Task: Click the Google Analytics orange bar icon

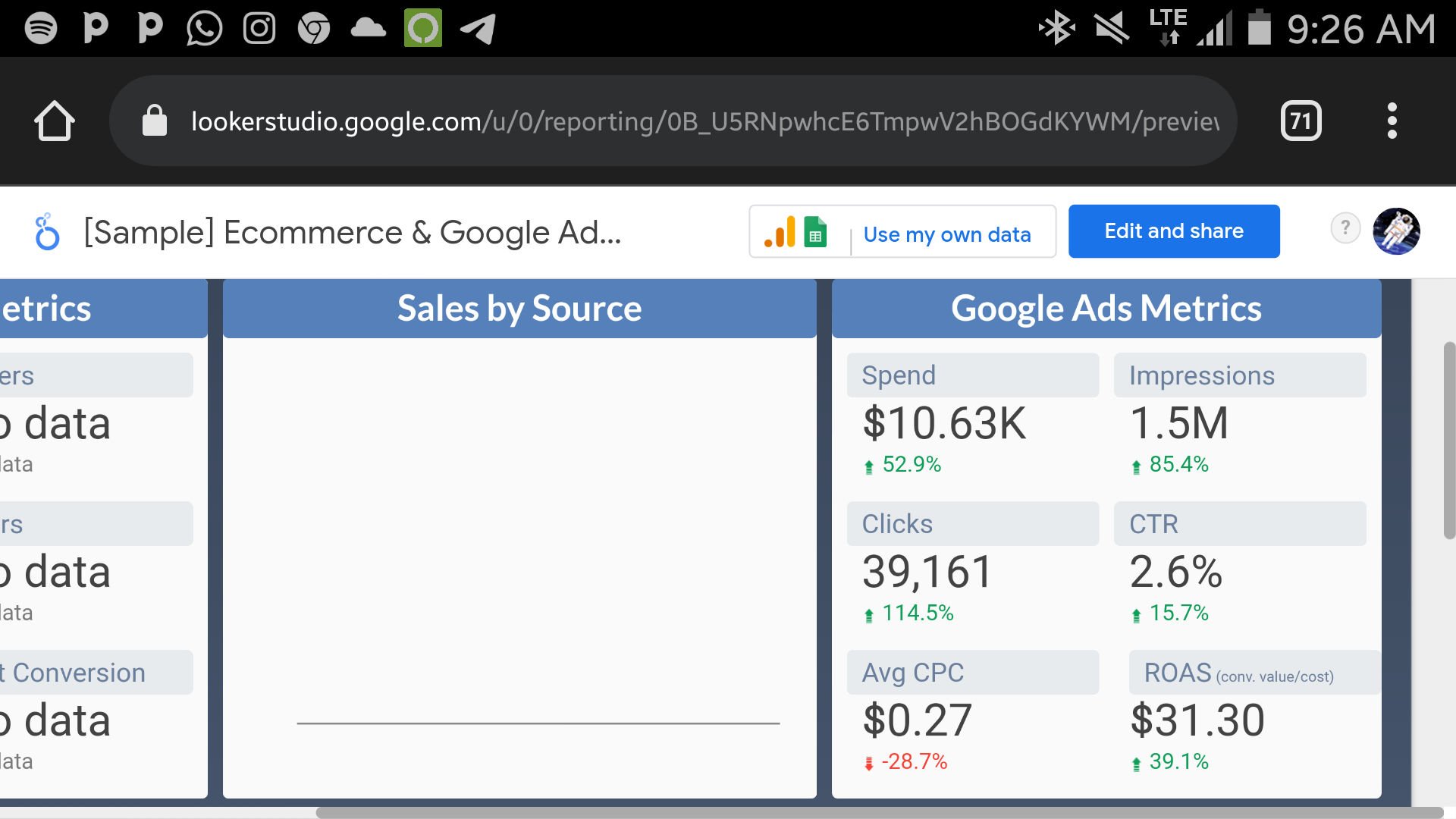Action: click(x=780, y=232)
